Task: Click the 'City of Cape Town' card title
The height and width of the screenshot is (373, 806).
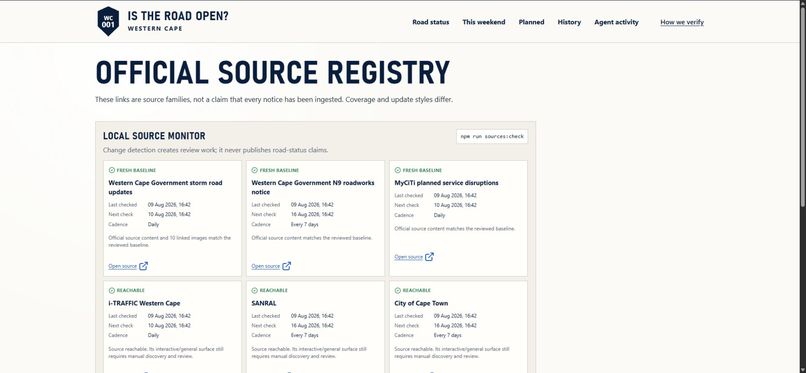Action: (x=421, y=303)
